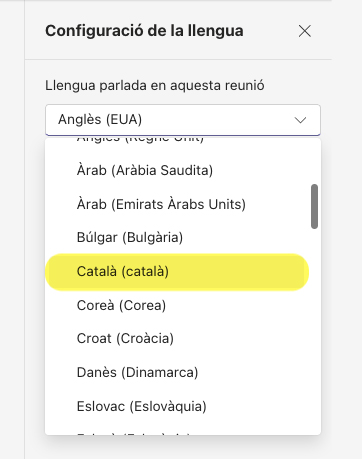Pick Búlgar (Bulgària) as the spoken language

point(183,238)
